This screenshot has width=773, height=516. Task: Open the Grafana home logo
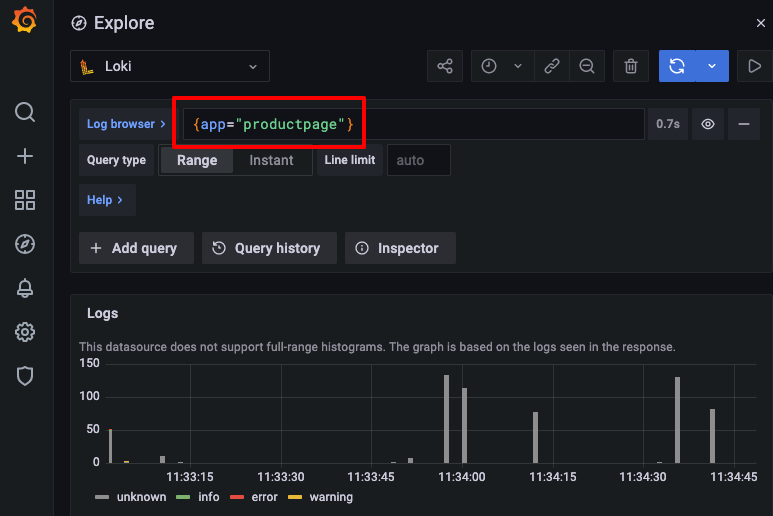[25, 22]
